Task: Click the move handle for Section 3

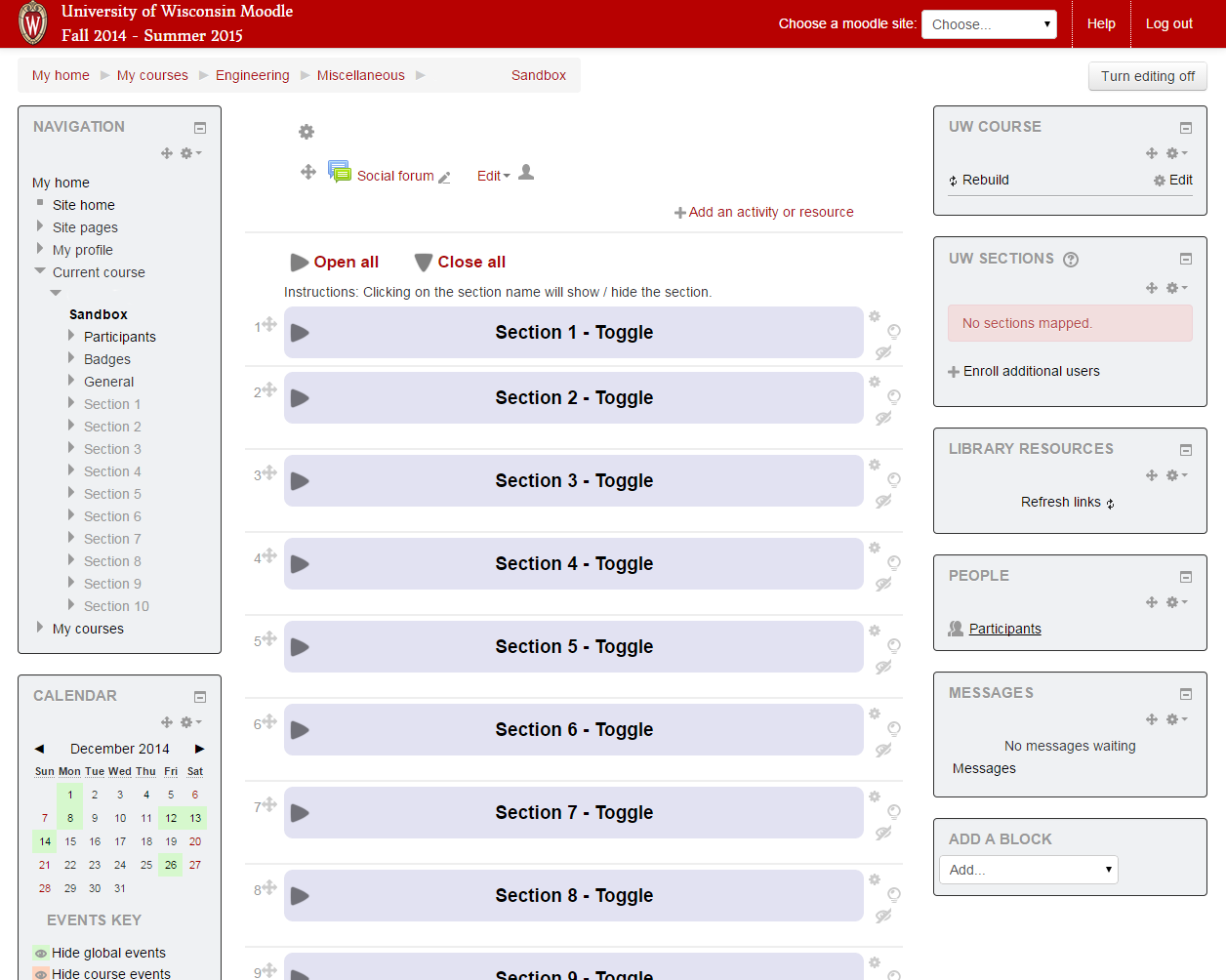Action: [269, 472]
